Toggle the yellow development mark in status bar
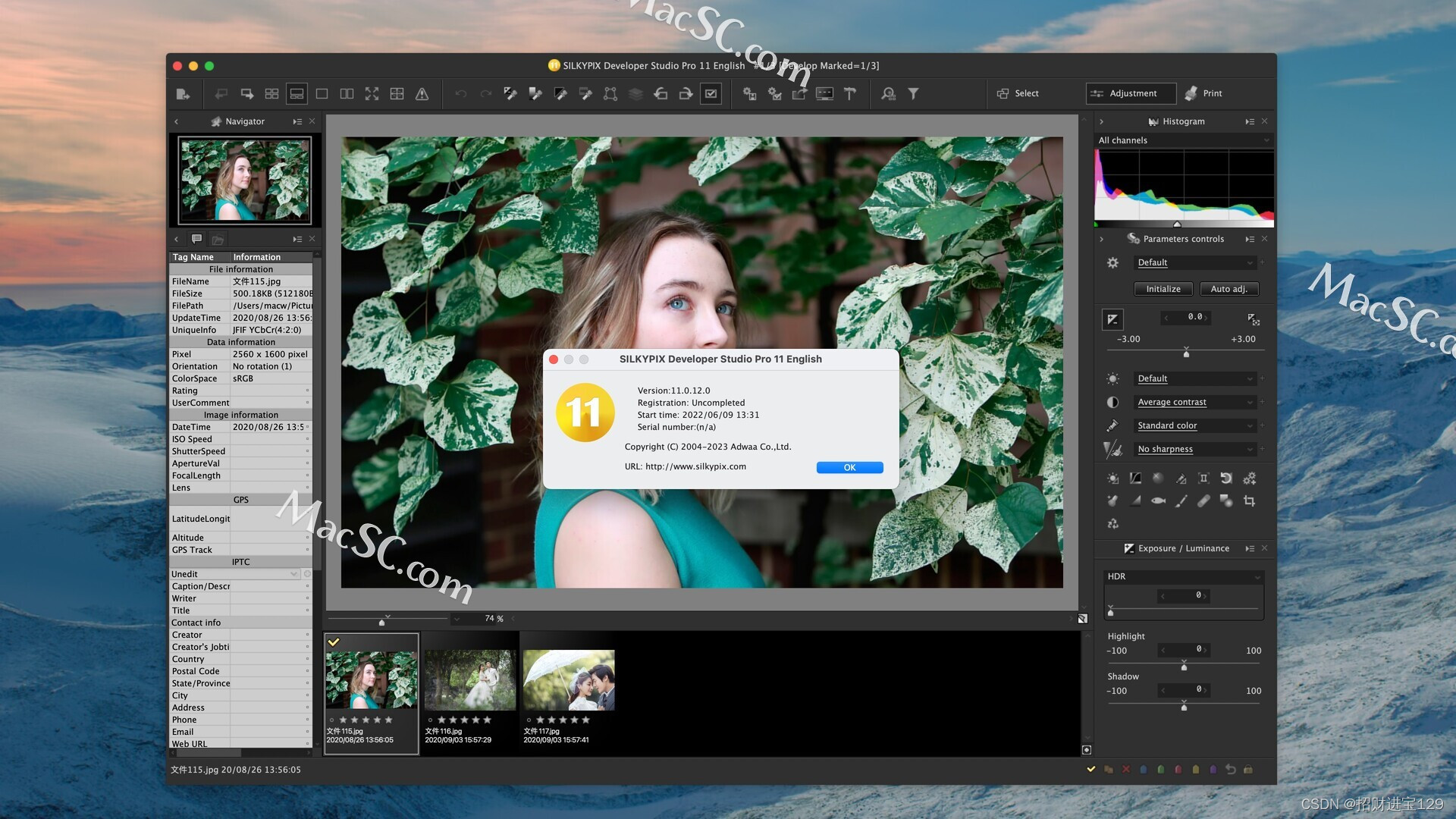The height and width of the screenshot is (819, 1456). 1090,770
